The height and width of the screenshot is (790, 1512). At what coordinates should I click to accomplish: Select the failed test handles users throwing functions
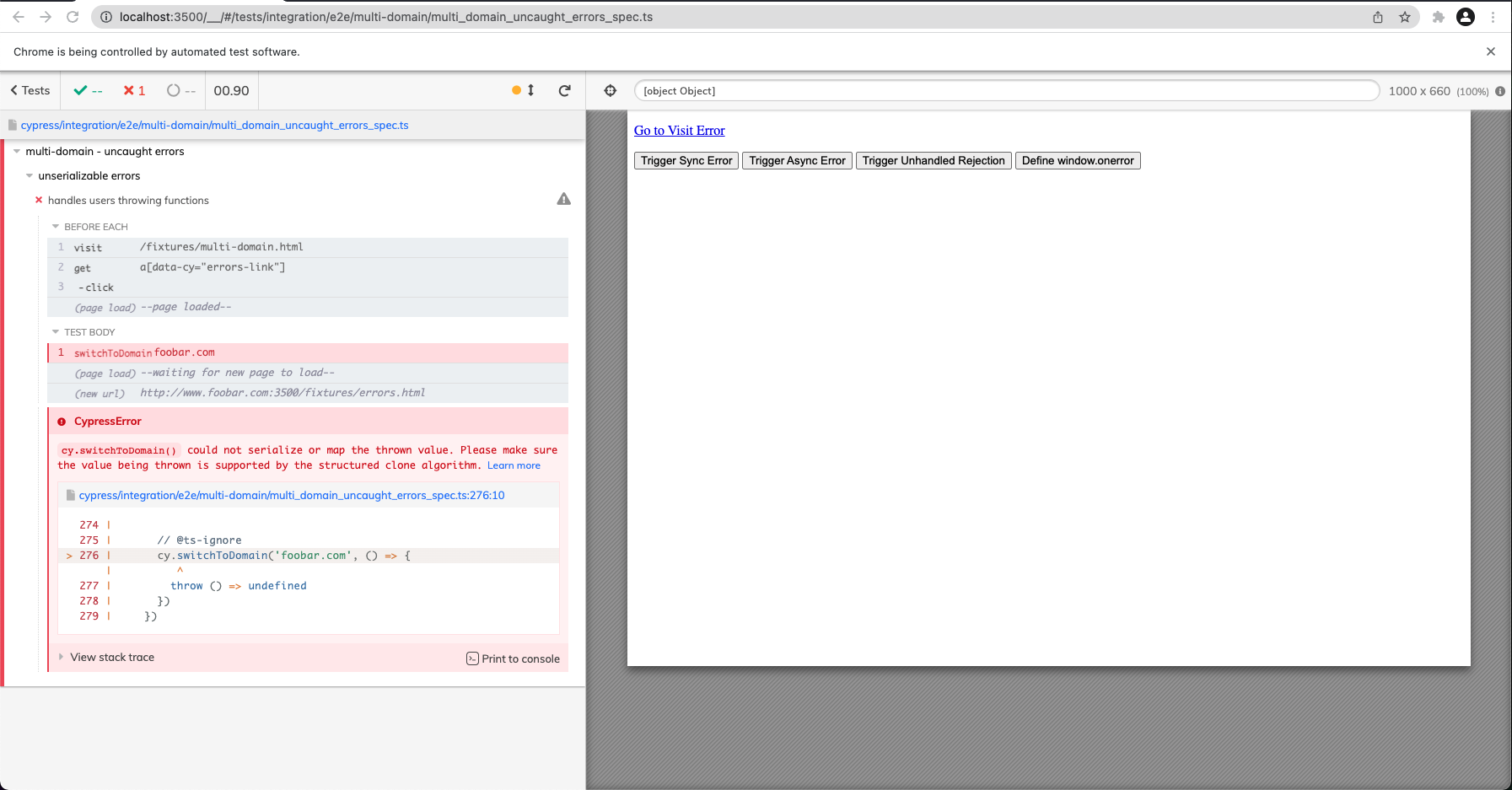[128, 201]
